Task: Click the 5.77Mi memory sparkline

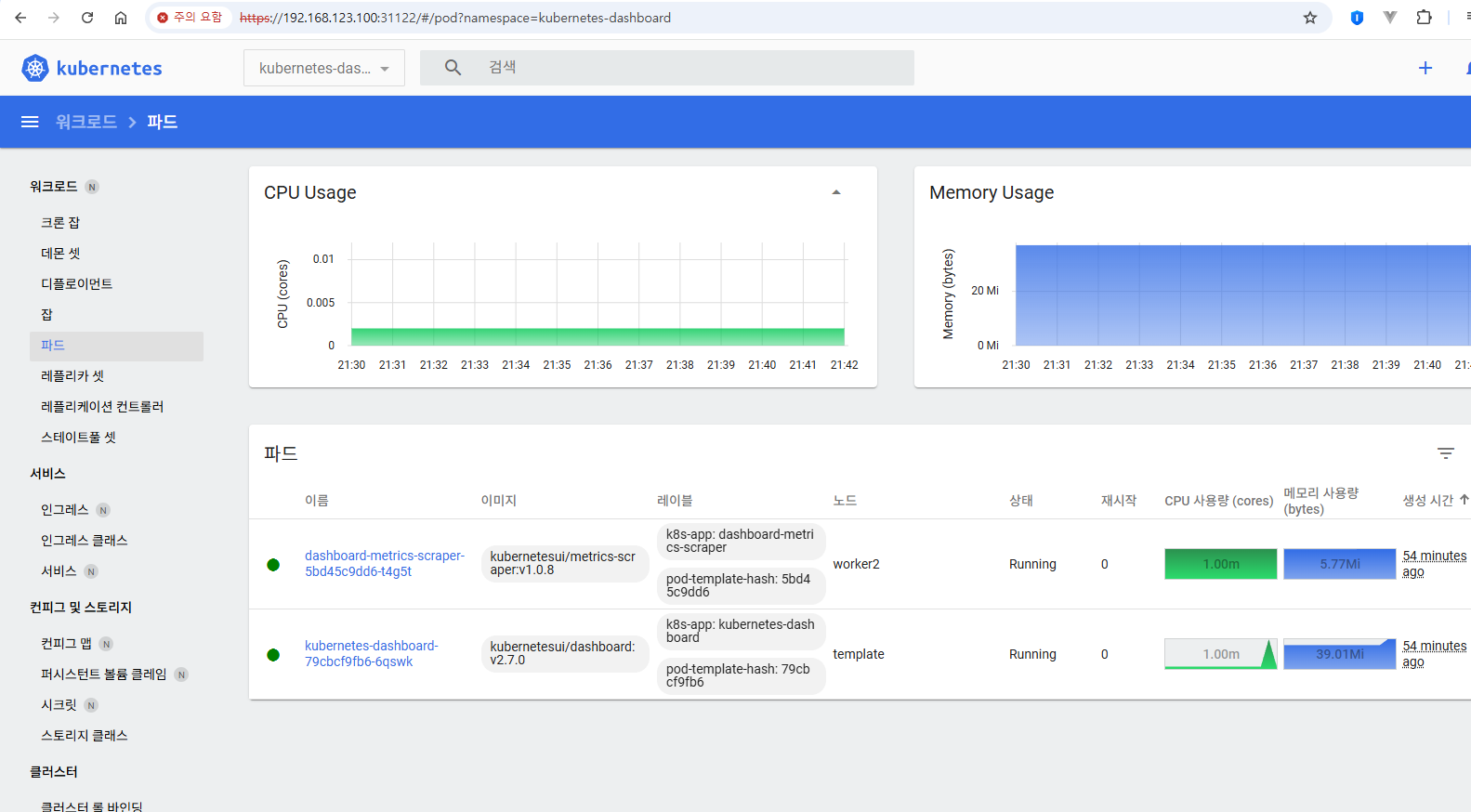Action: coord(1340,564)
